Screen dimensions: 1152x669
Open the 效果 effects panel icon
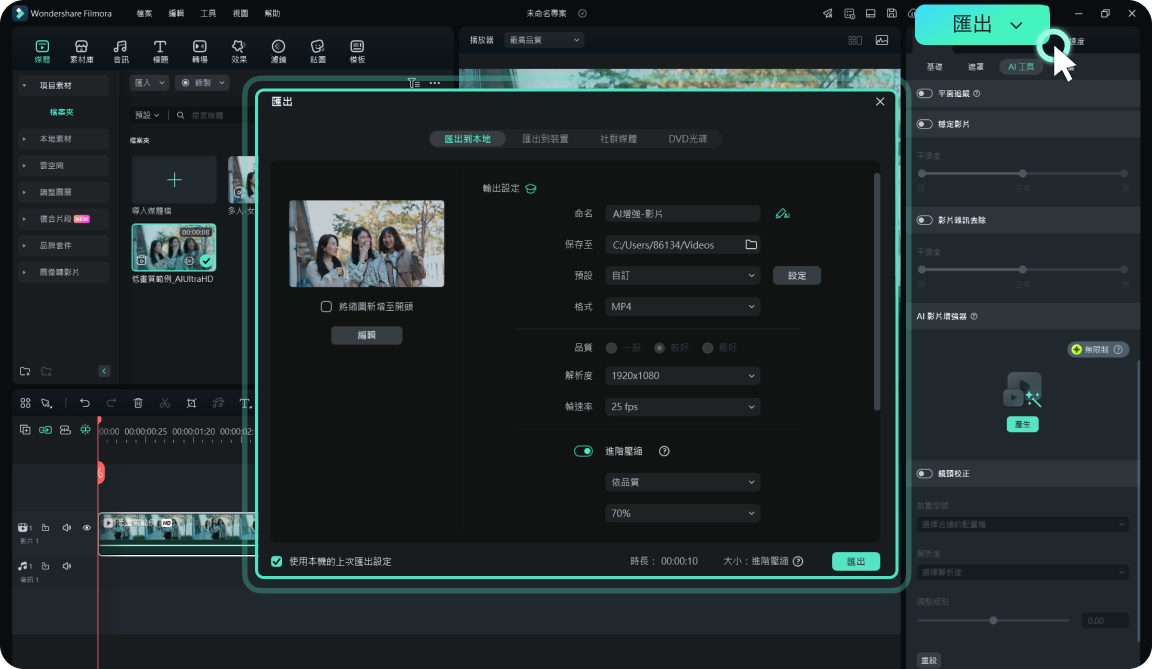click(238, 51)
